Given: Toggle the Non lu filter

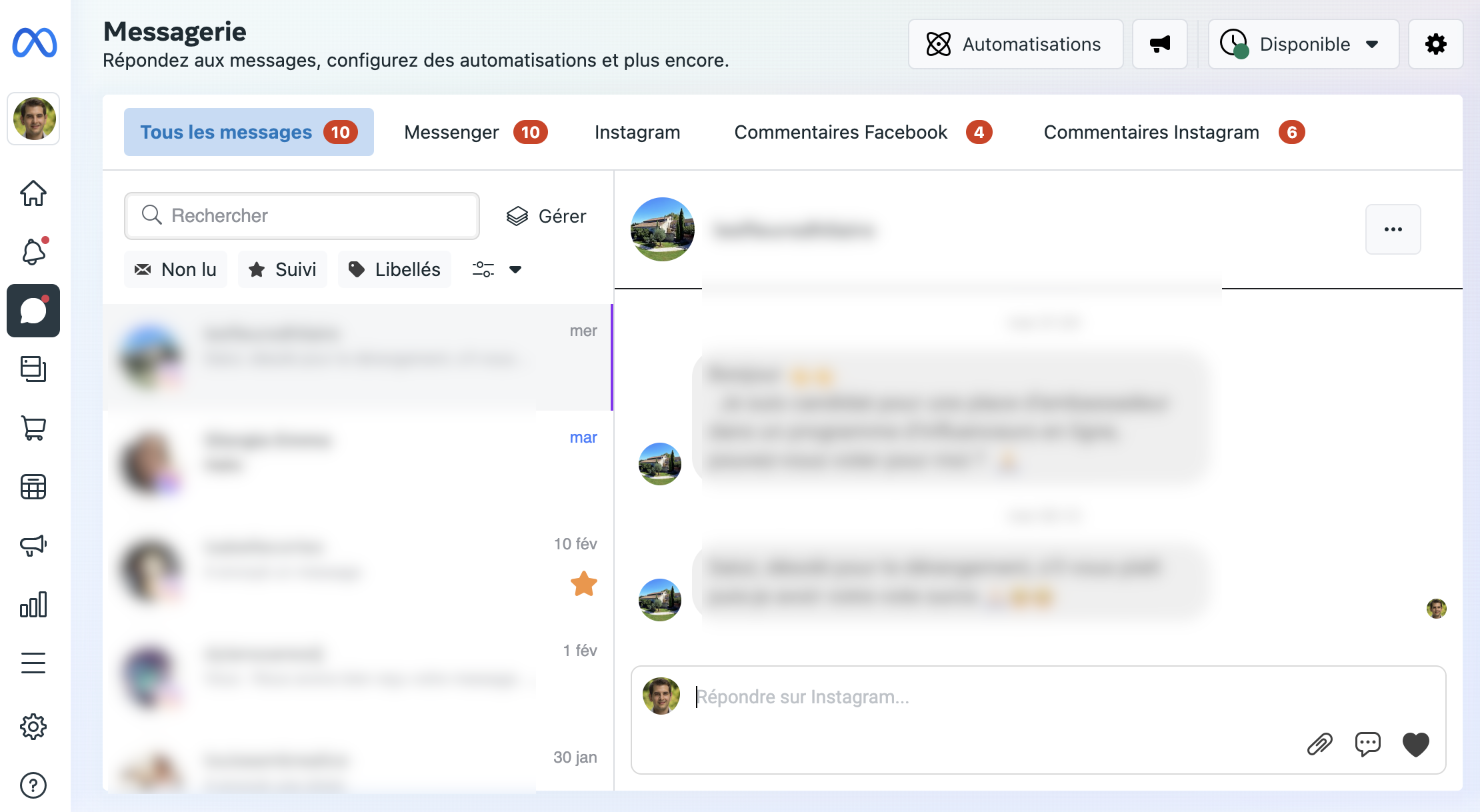Looking at the screenshot, I should click(175, 269).
